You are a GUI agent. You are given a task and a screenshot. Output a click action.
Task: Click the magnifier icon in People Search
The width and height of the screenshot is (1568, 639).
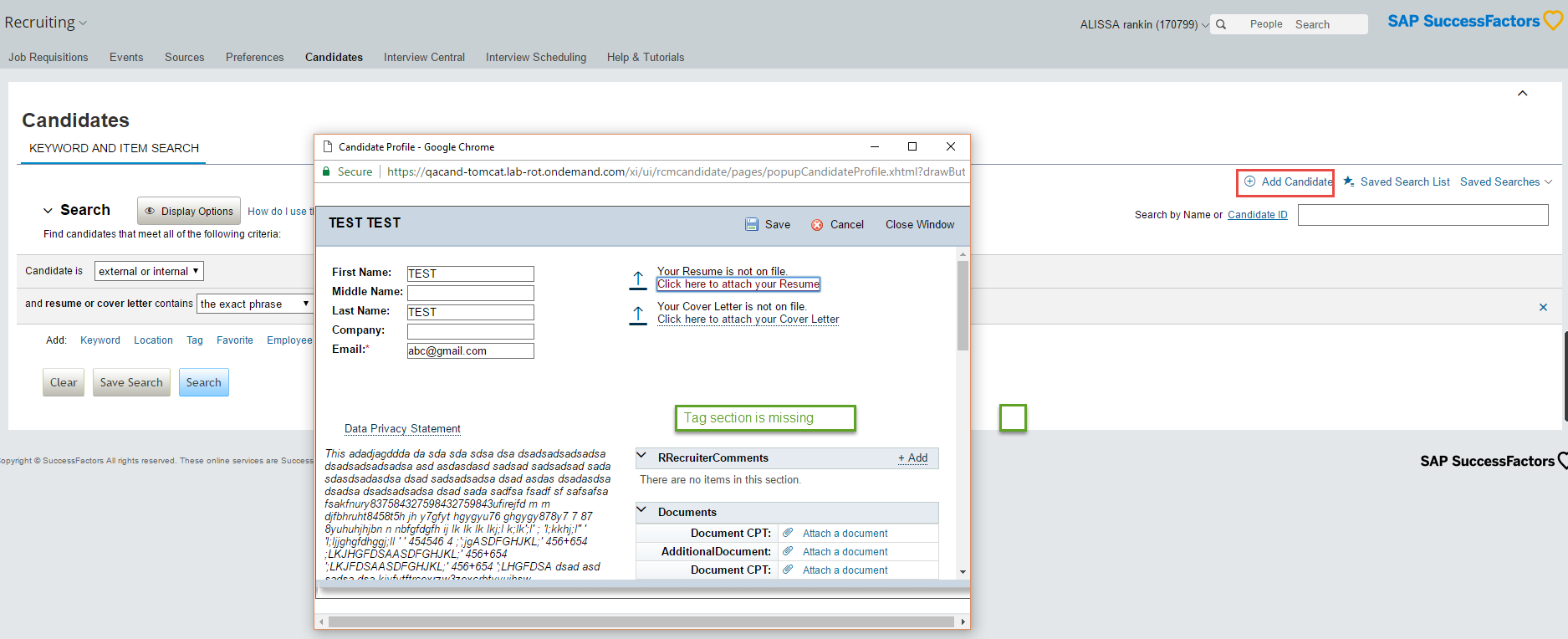pyautogui.click(x=1221, y=24)
